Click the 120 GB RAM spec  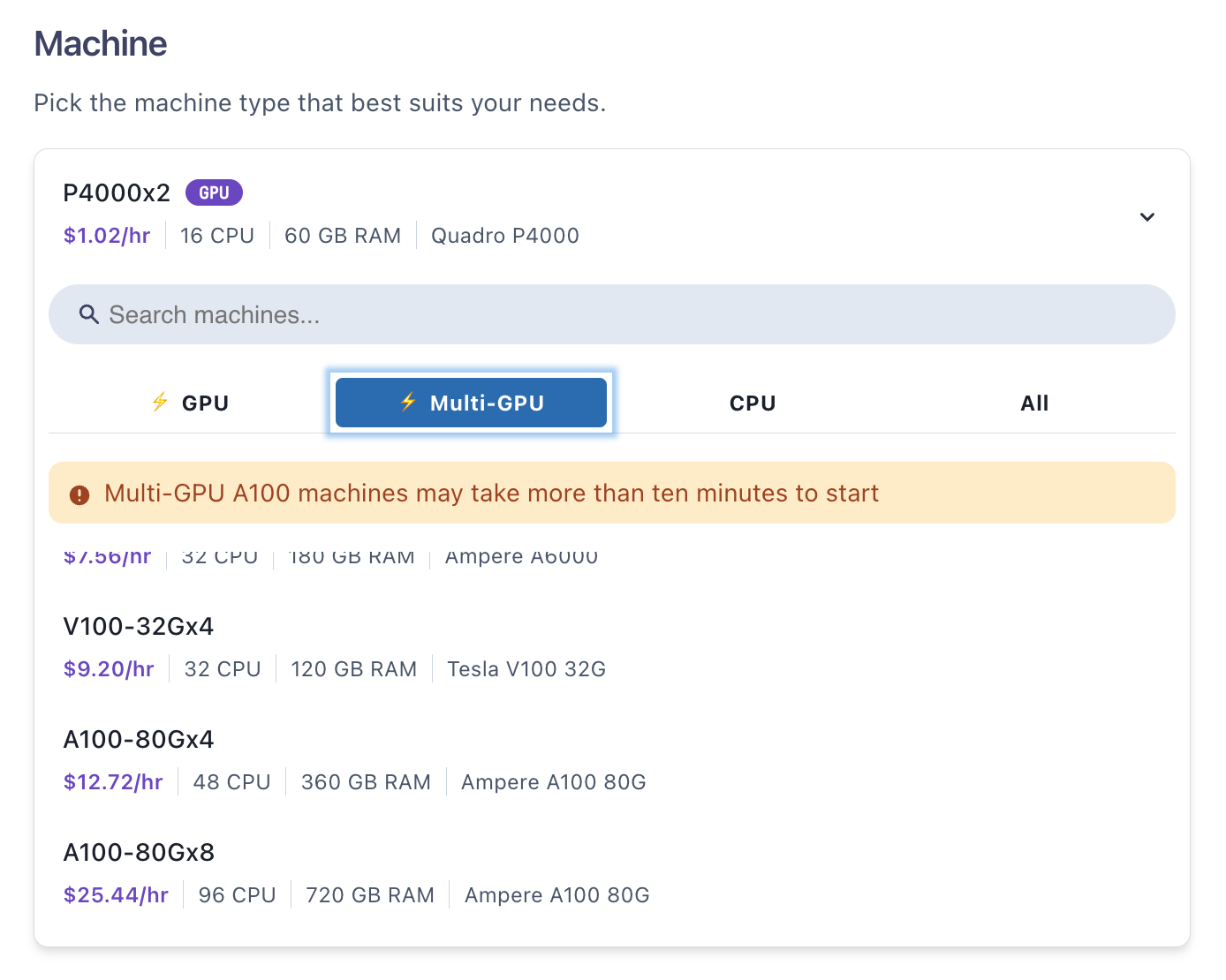354,669
